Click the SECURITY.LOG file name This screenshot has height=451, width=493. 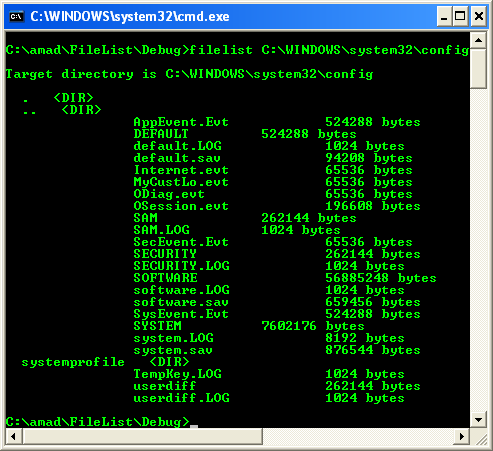click(x=181, y=266)
